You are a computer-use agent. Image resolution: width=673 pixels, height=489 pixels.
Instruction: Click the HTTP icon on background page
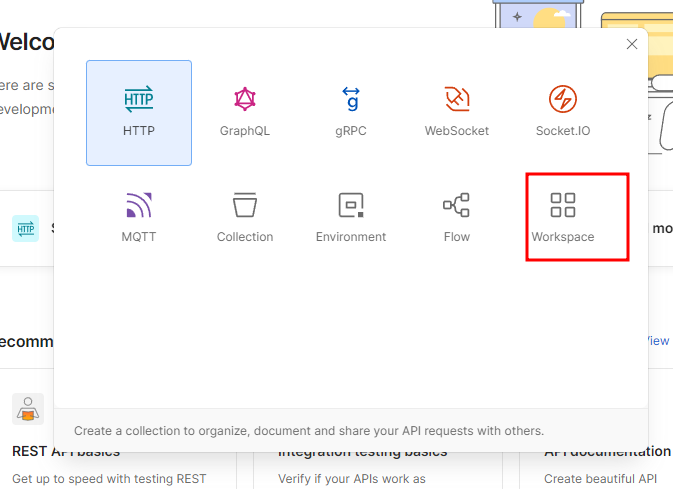click(25, 228)
